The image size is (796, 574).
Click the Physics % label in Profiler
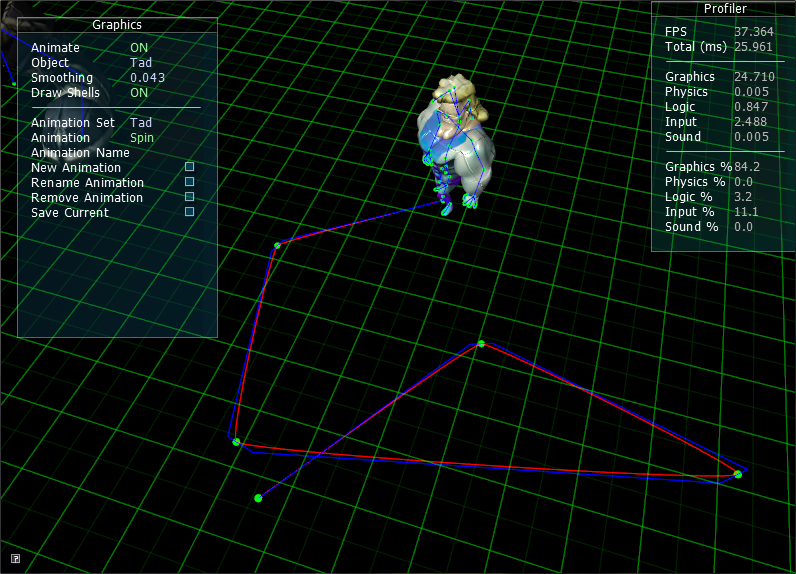point(695,182)
